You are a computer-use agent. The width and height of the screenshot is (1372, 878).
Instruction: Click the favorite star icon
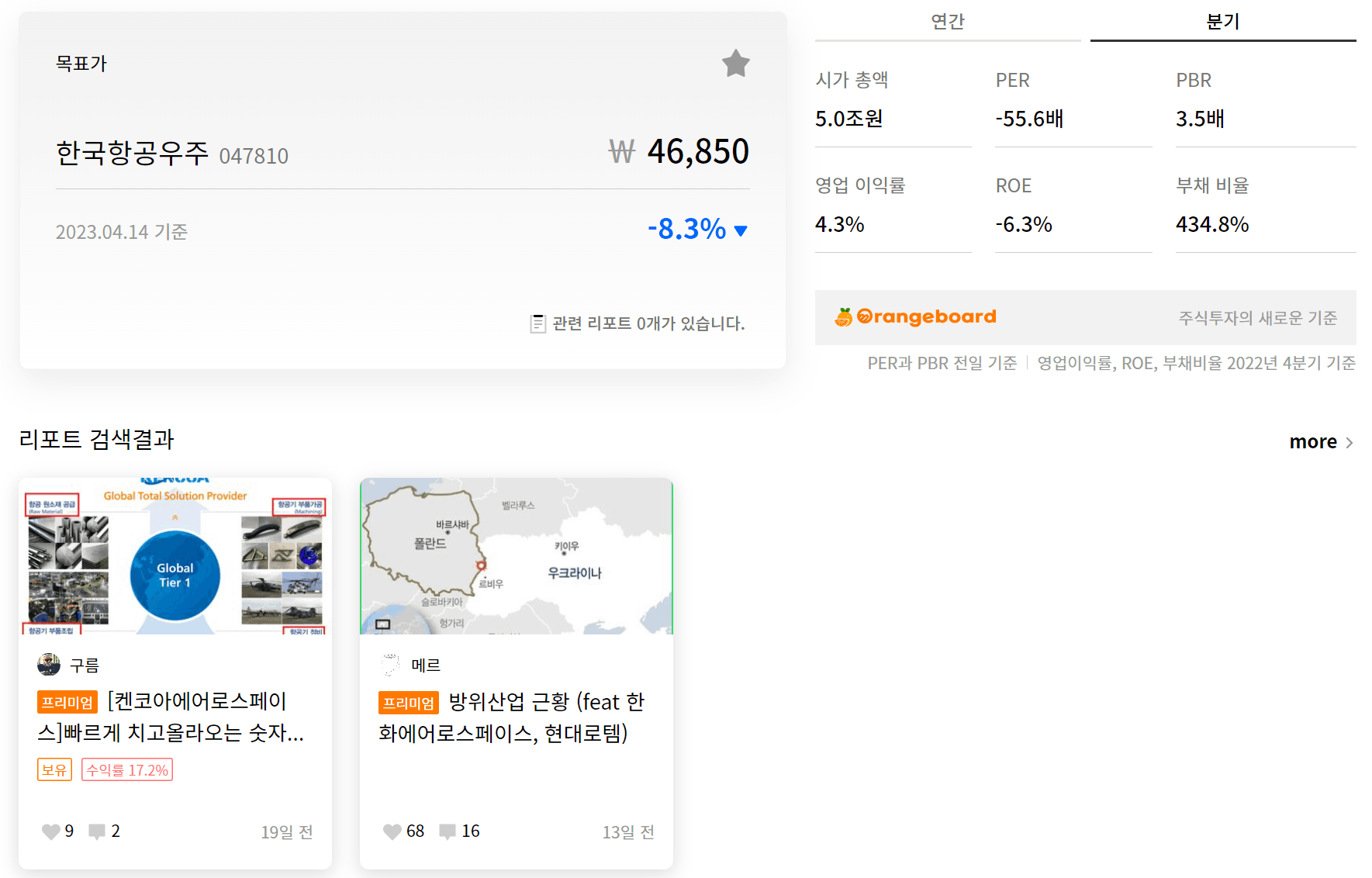pos(735,64)
